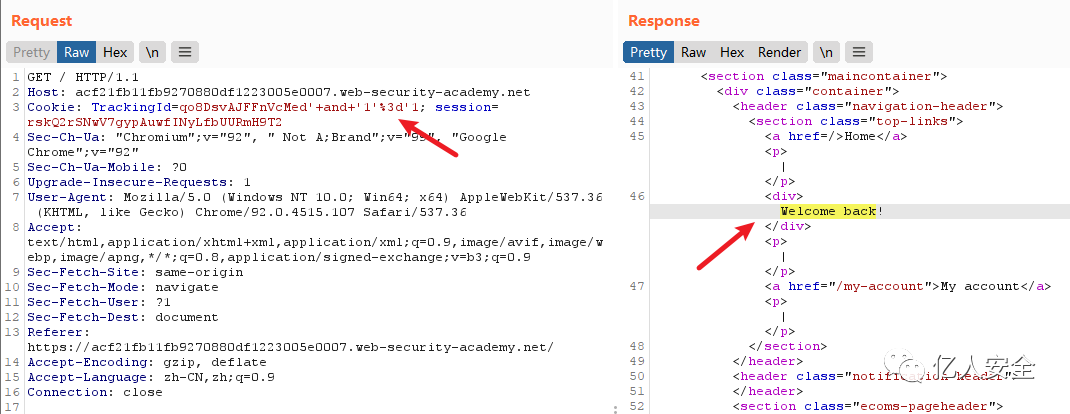This screenshot has width=1070, height=414.
Task: Click the Sec-Ch-Ua-Mobile: ?0 line
Action: (x=106, y=167)
